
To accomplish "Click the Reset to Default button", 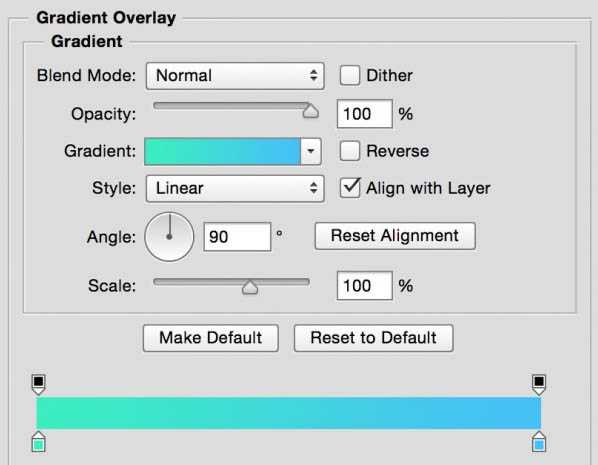I will coord(373,338).
